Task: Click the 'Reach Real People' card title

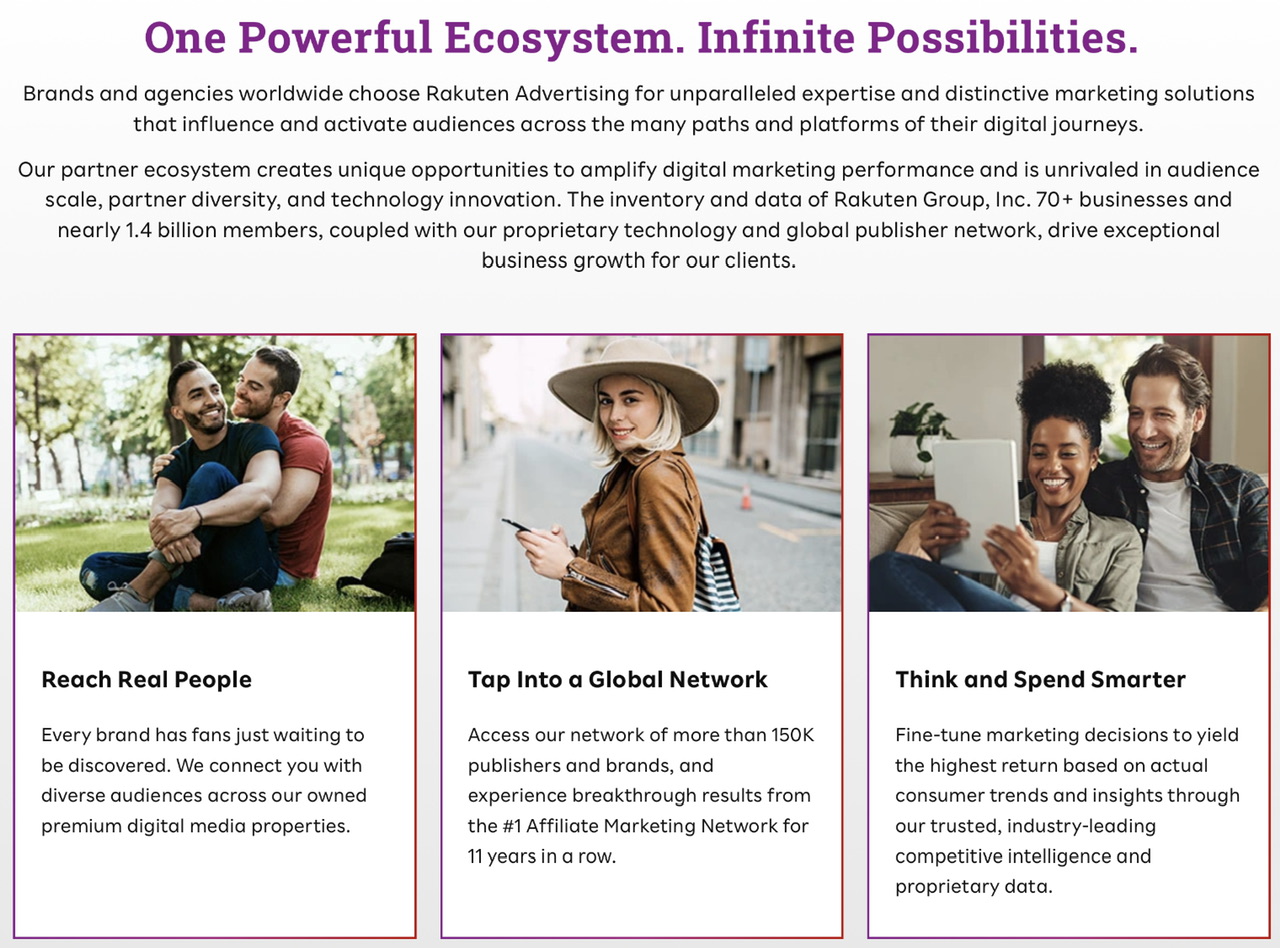Action: (x=146, y=680)
